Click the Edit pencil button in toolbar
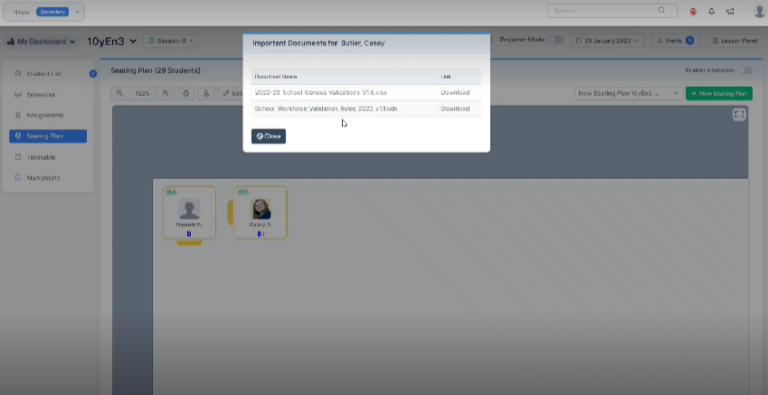Viewport: 768px width, 395px height. pyautogui.click(x=231, y=93)
